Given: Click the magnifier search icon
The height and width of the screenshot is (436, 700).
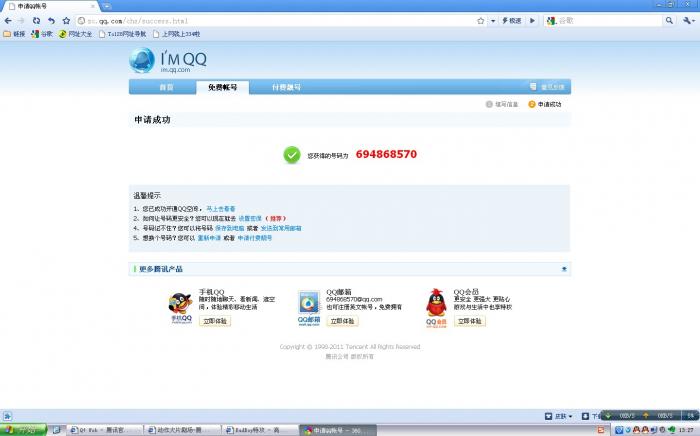Looking at the screenshot, I should [669, 21].
